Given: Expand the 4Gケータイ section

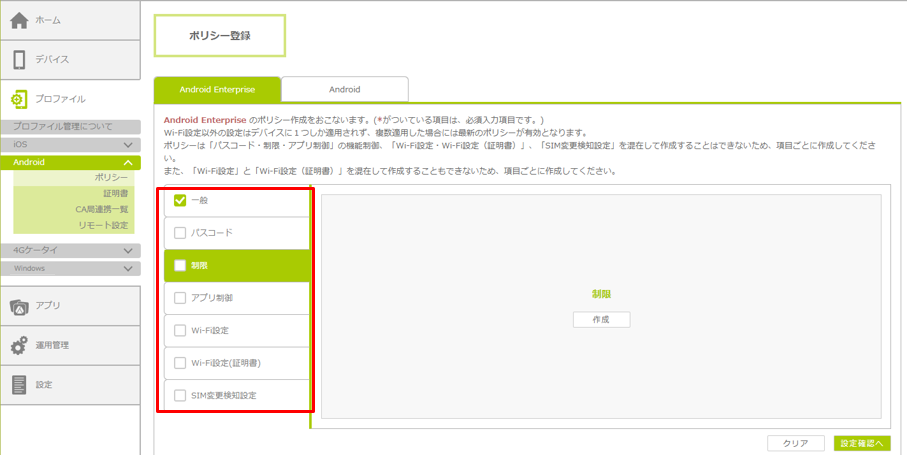Looking at the screenshot, I should tap(128, 251).
